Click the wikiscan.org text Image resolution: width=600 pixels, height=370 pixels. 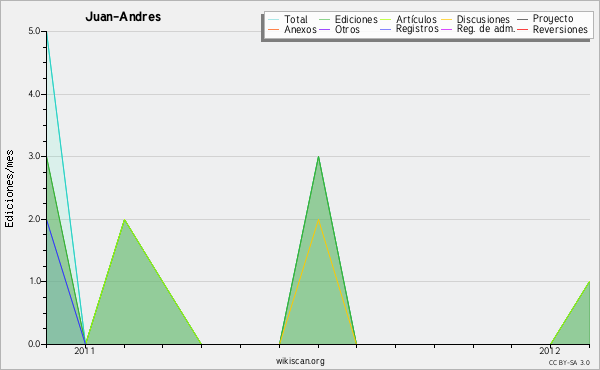pyautogui.click(x=300, y=361)
